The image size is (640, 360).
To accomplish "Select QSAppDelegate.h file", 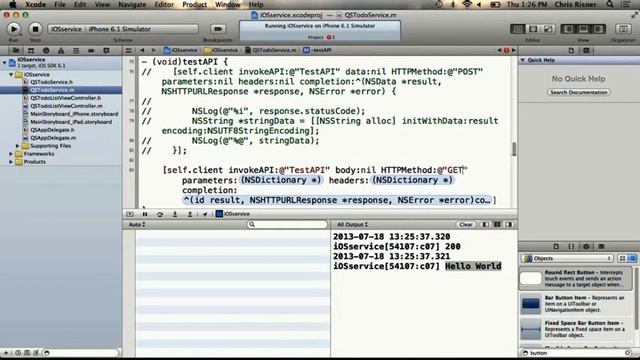I will tap(52, 130).
